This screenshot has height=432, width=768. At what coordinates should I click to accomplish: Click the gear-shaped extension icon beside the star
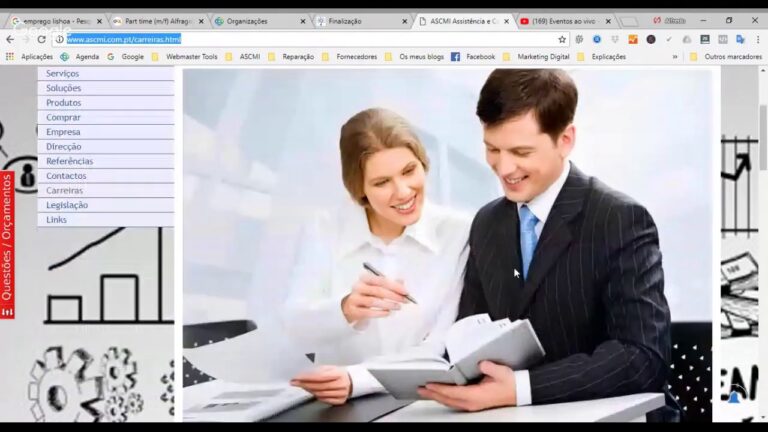point(579,39)
